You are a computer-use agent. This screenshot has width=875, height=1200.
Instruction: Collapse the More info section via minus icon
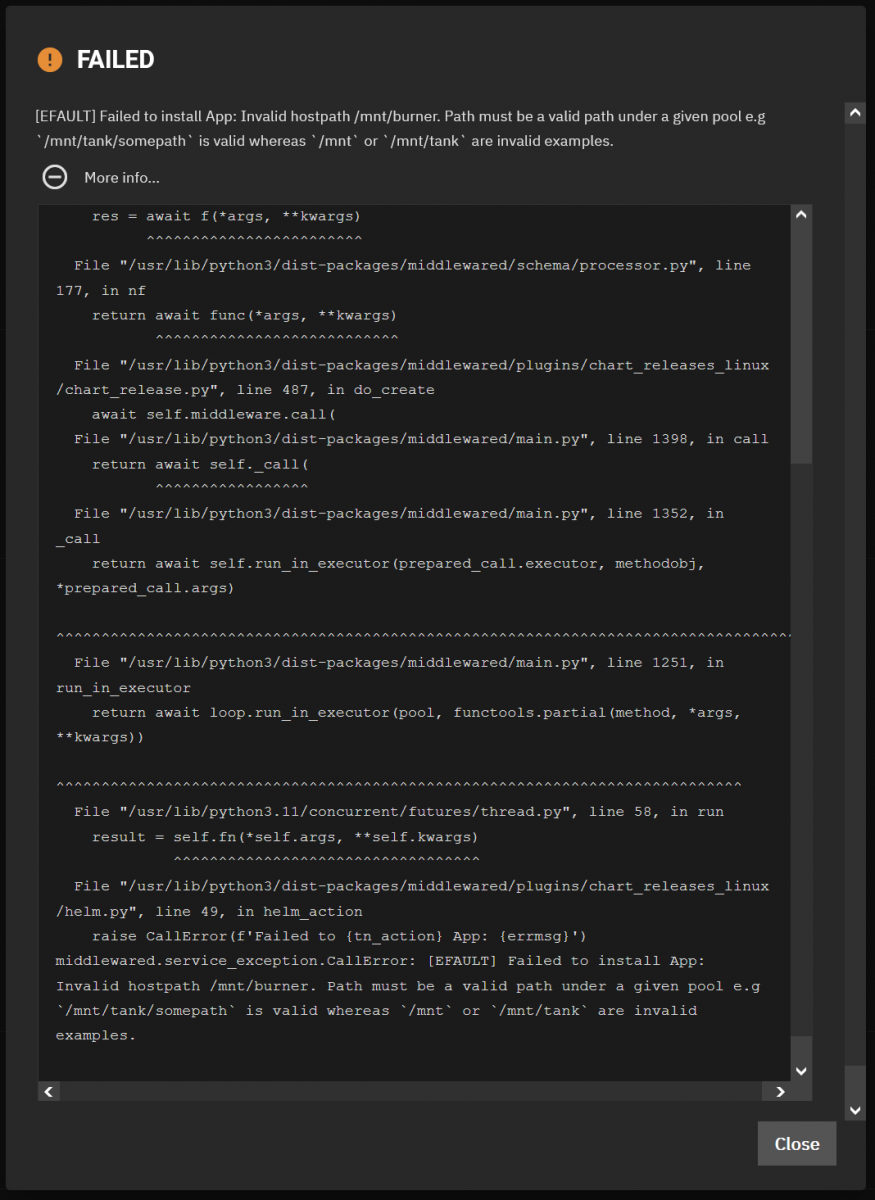click(x=55, y=177)
